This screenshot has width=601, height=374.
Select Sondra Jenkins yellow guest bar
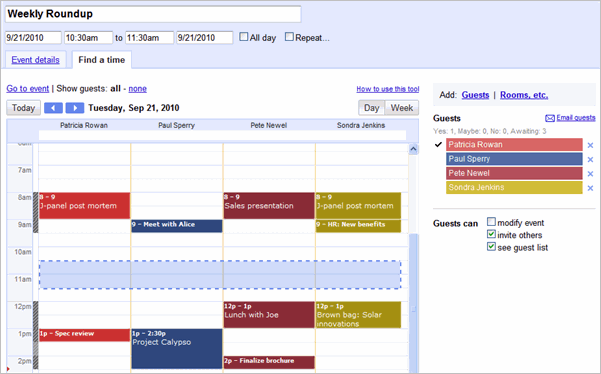[514, 187]
